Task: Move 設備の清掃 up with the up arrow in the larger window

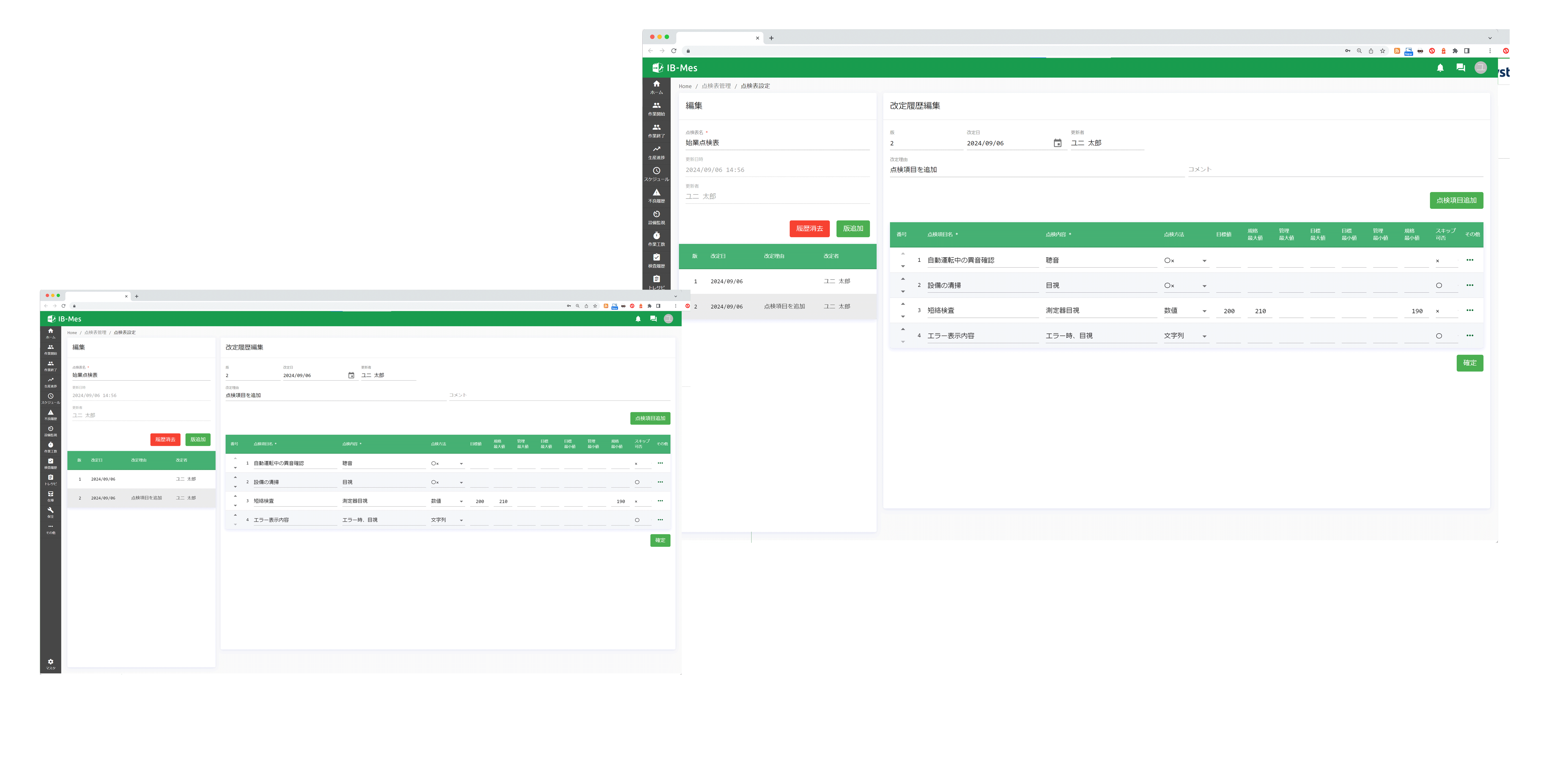Action: 903,279
